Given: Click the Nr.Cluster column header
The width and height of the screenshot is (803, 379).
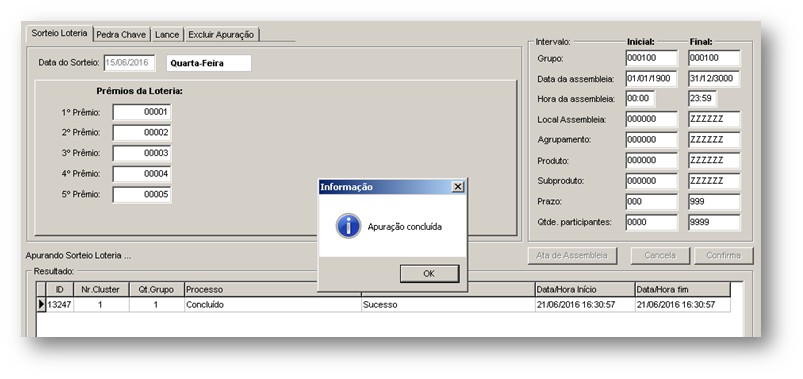Looking at the screenshot, I should (x=101, y=289).
